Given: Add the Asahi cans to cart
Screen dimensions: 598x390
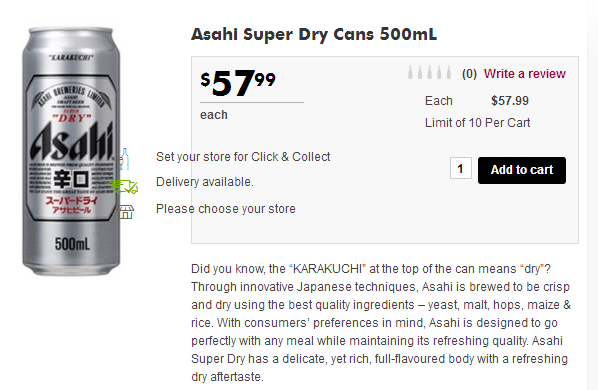Looking at the screenshot, I should pos(522,170).
